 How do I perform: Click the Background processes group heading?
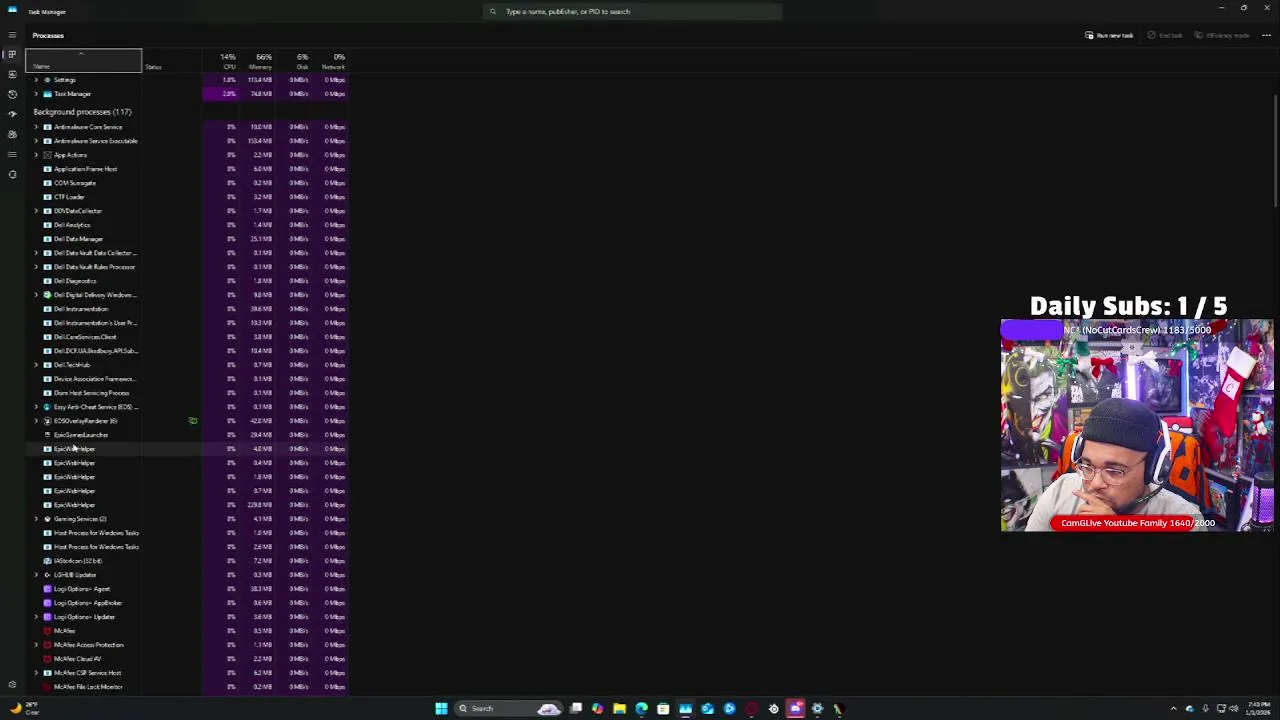[82, 112]
